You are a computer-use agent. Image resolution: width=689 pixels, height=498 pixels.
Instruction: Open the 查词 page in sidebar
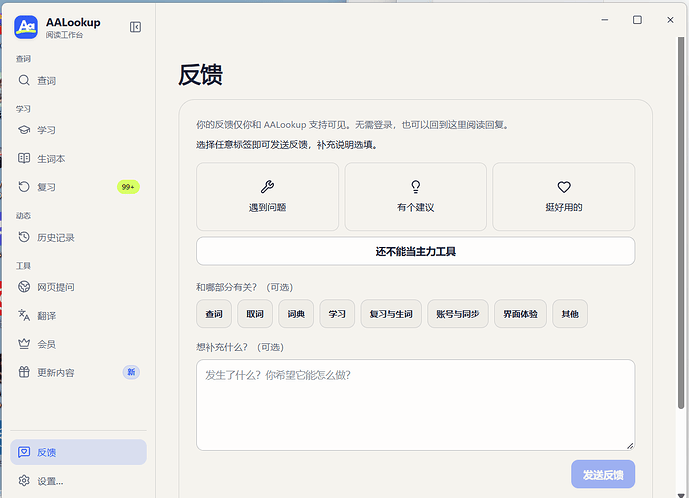pos(78,80)
